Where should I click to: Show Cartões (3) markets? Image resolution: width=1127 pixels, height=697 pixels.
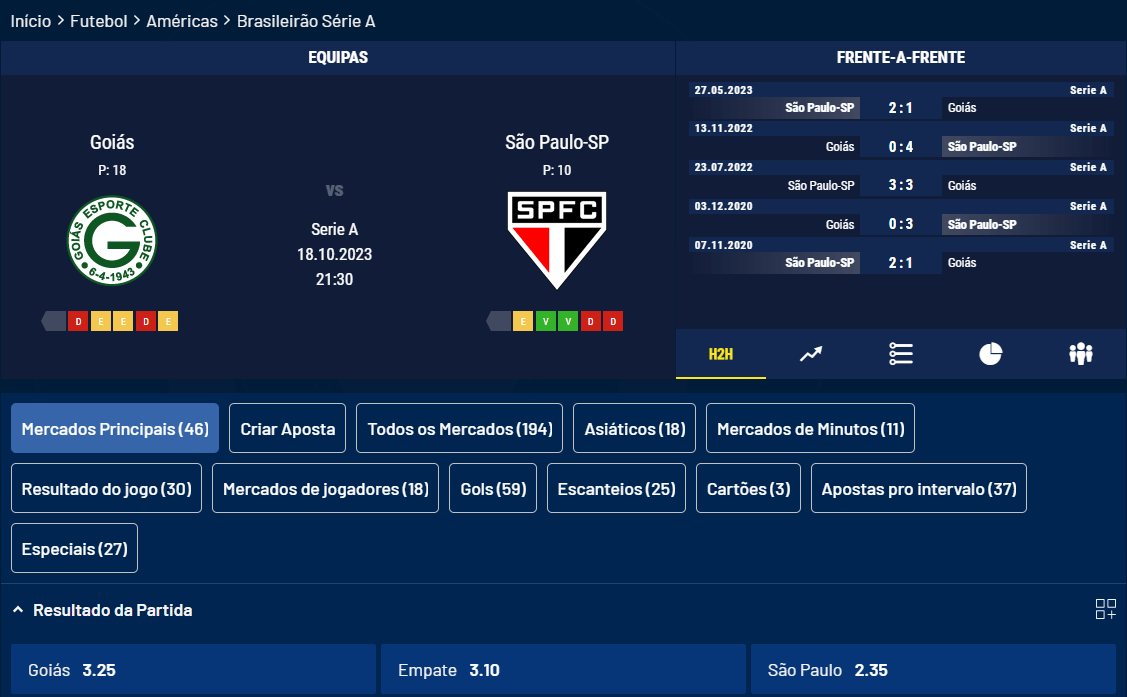click(748, 489)
